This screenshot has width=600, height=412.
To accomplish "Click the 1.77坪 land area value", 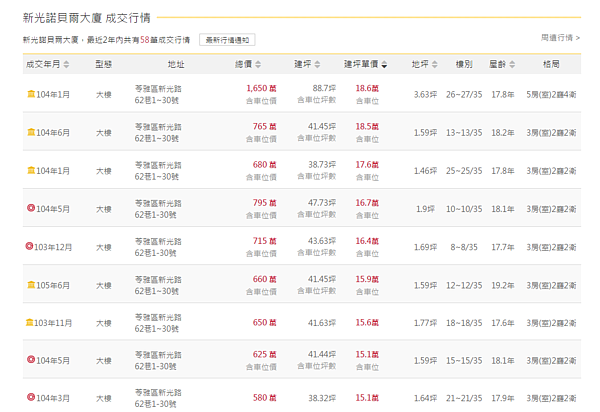I will (425, 323).
